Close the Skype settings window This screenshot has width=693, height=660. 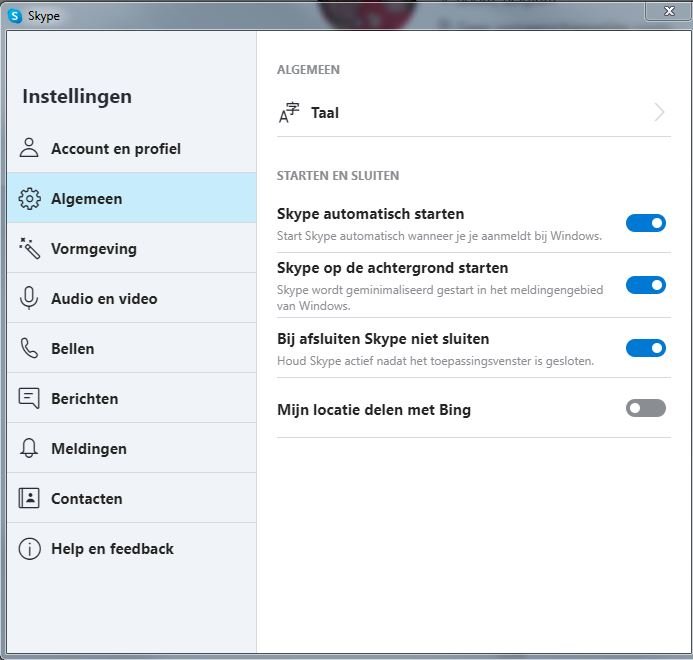point(669,11)
